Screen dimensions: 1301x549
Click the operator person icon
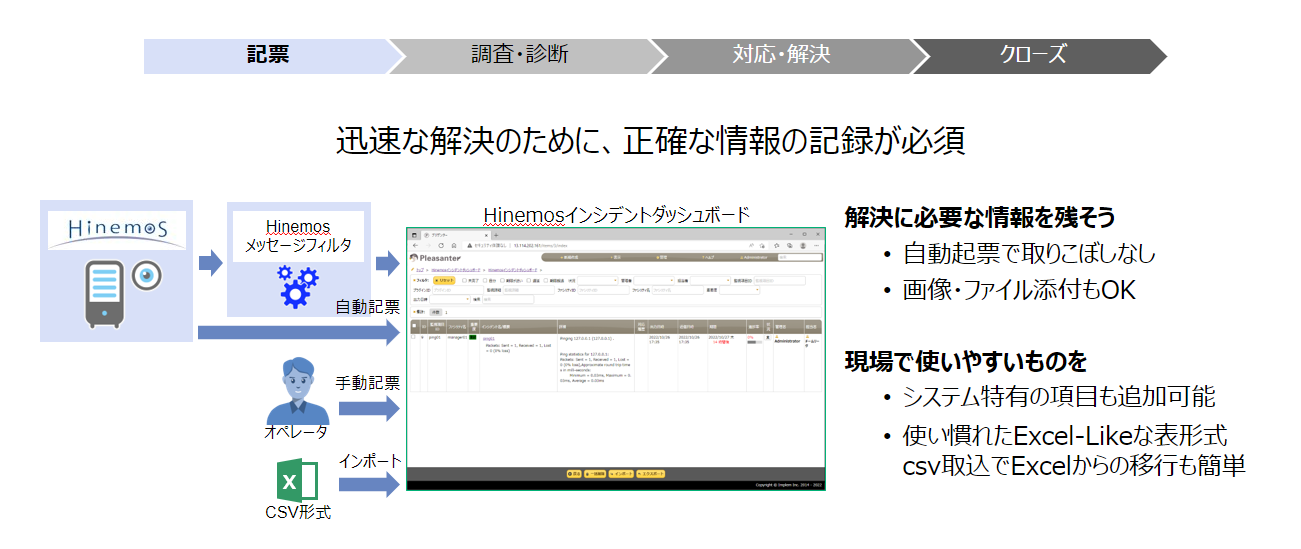[x=296, y=391]
